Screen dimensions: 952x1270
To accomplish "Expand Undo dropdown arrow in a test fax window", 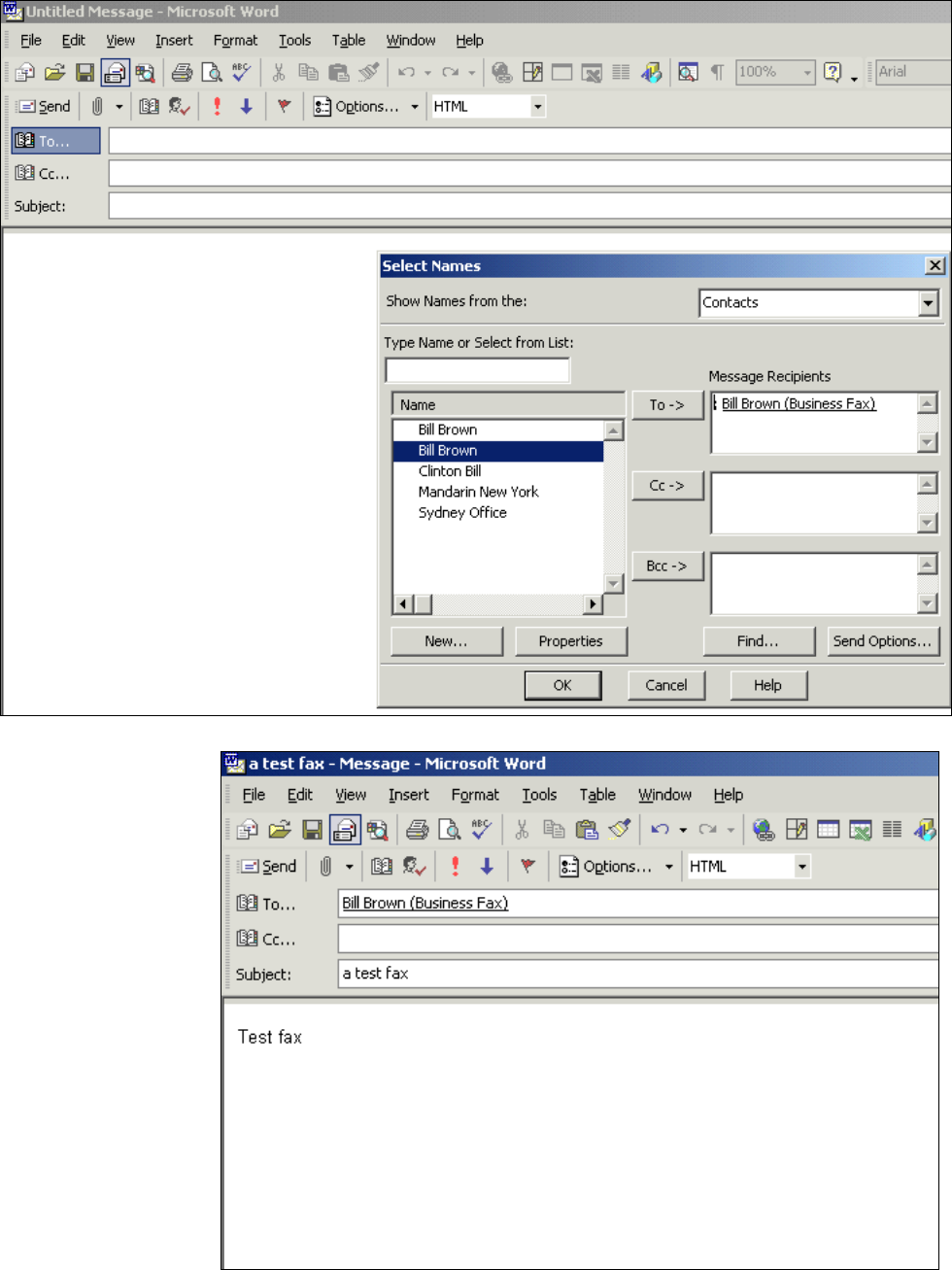I will 683,830.
